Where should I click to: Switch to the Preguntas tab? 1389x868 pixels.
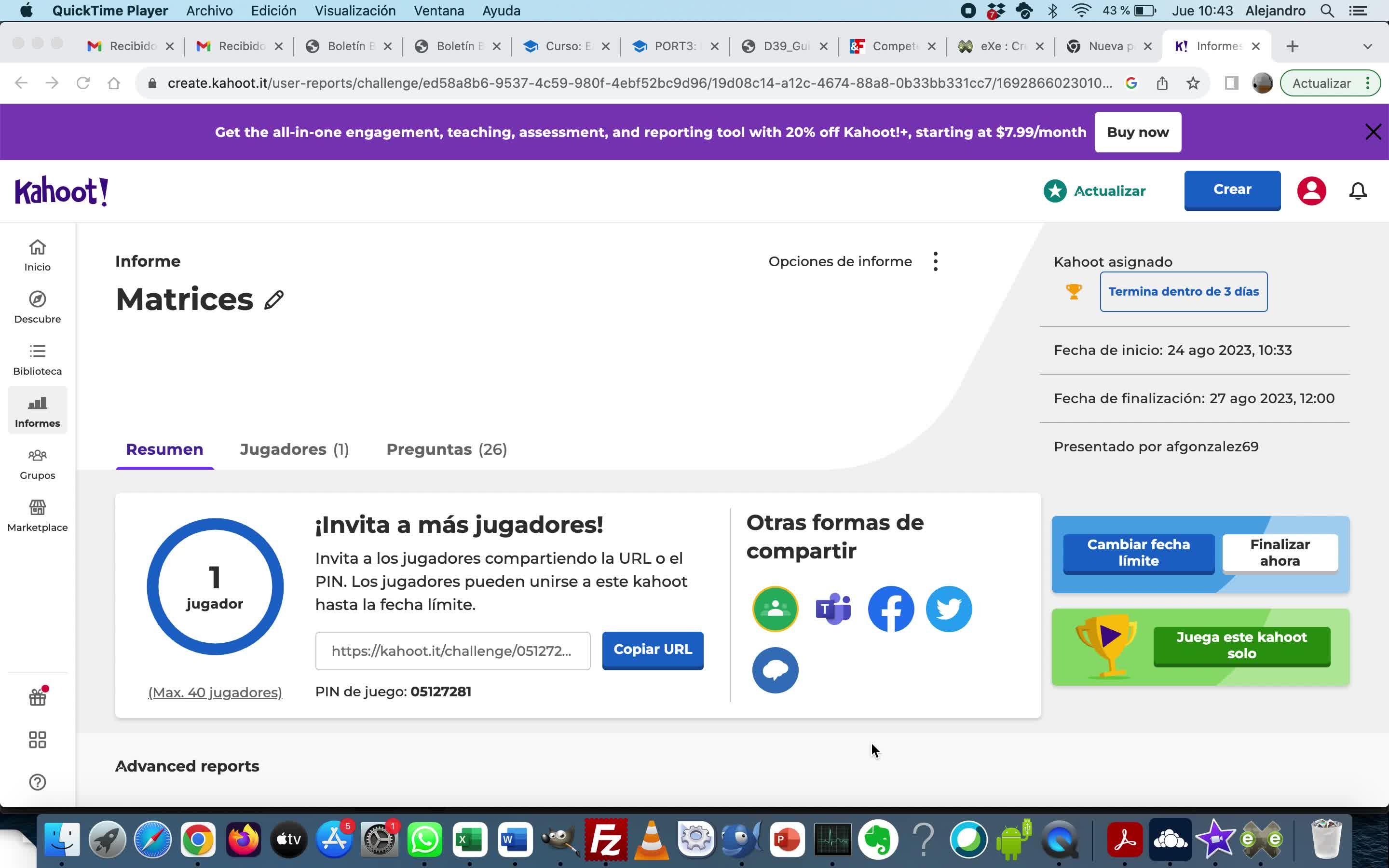(447, 449)
